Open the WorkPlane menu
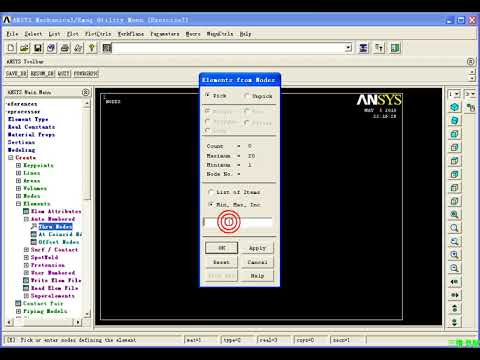 click(x=131, y=34)
